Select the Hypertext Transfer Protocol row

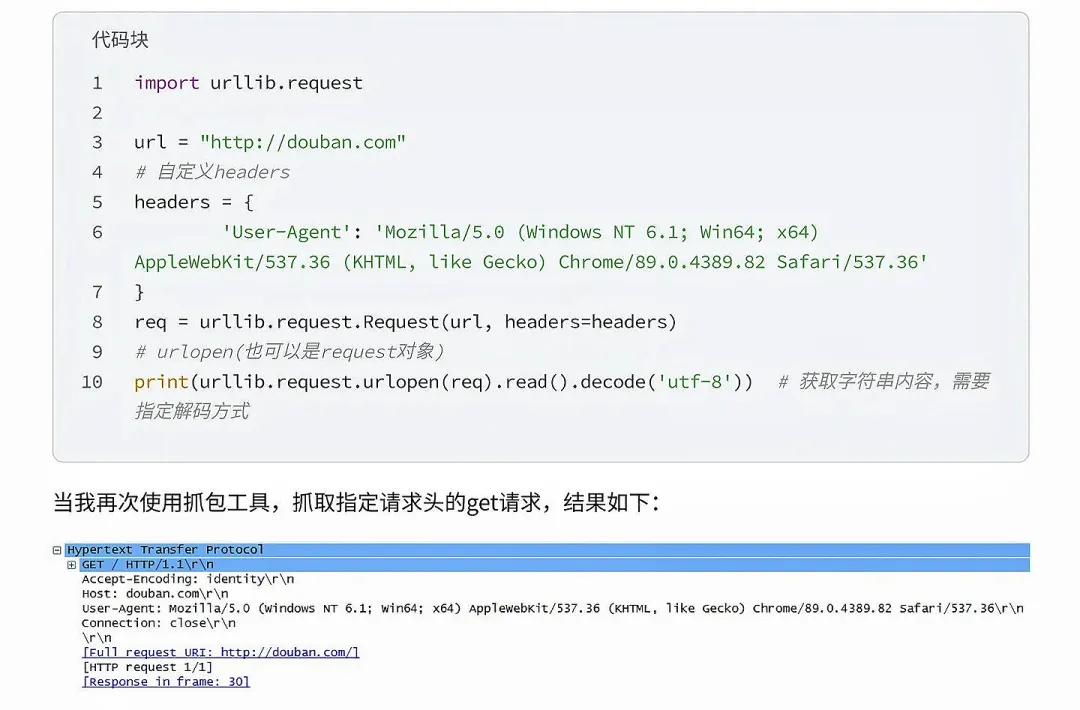pyautogui.click(x=548, y=550)
